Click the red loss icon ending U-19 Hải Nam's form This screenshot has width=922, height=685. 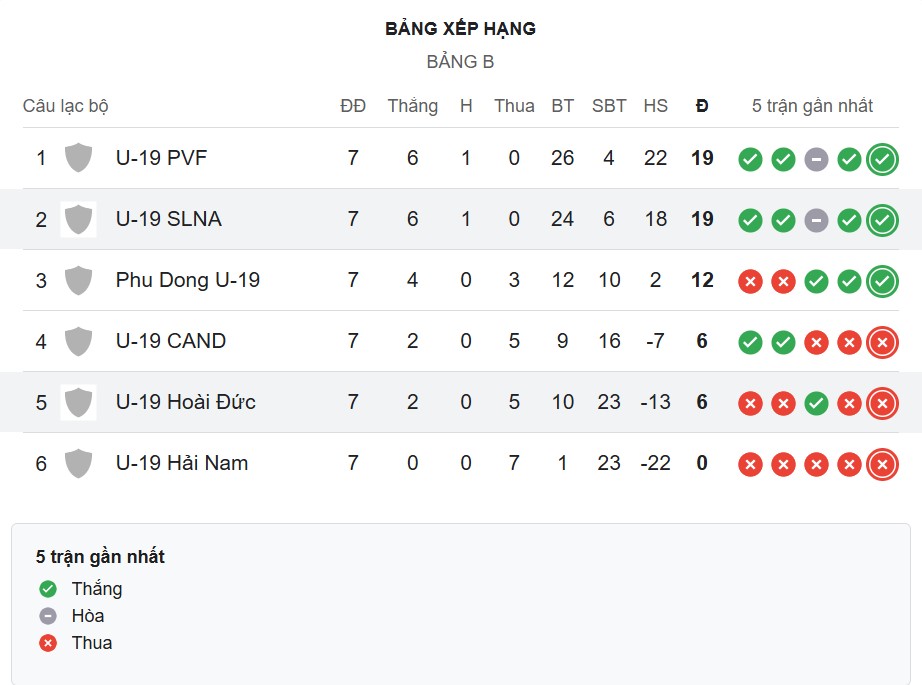(881, 463)
